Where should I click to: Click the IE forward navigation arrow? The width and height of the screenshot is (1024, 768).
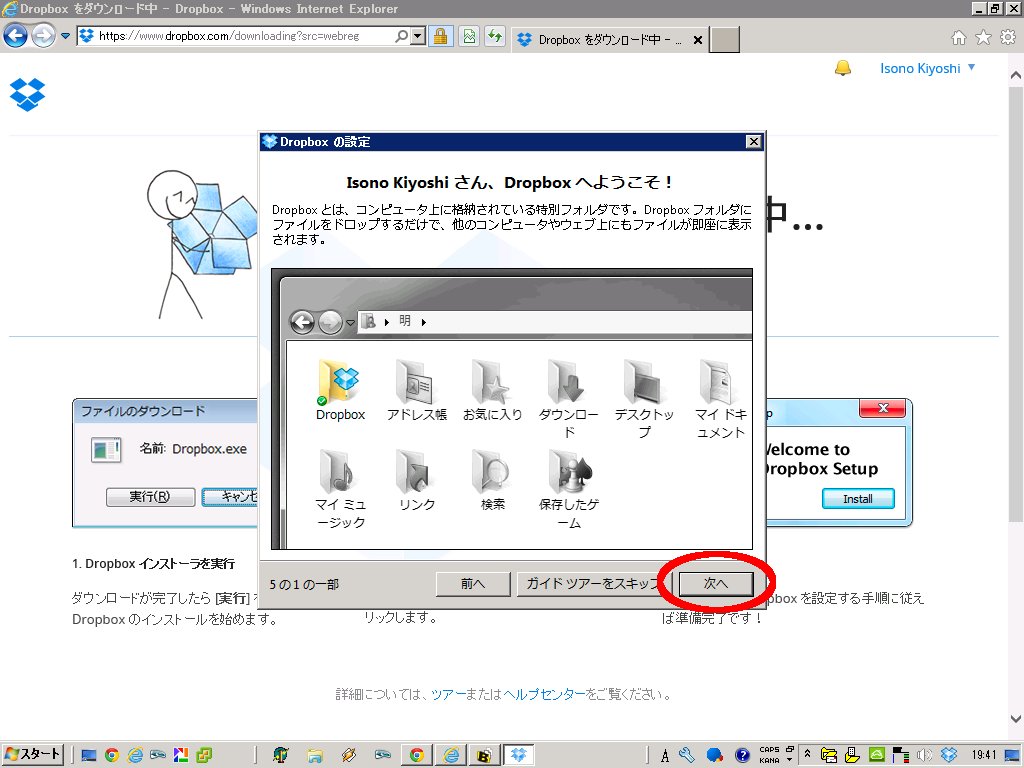click(x=43, y=35)
